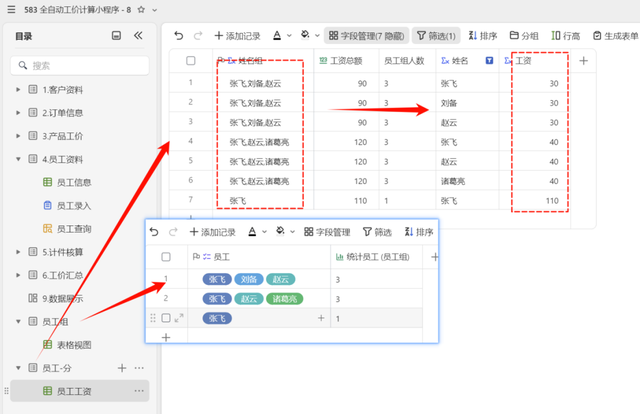The width and height of the screenshot is (640, 414).
Task: Add a column with plus icon in inset table
Action: (435, 257)
